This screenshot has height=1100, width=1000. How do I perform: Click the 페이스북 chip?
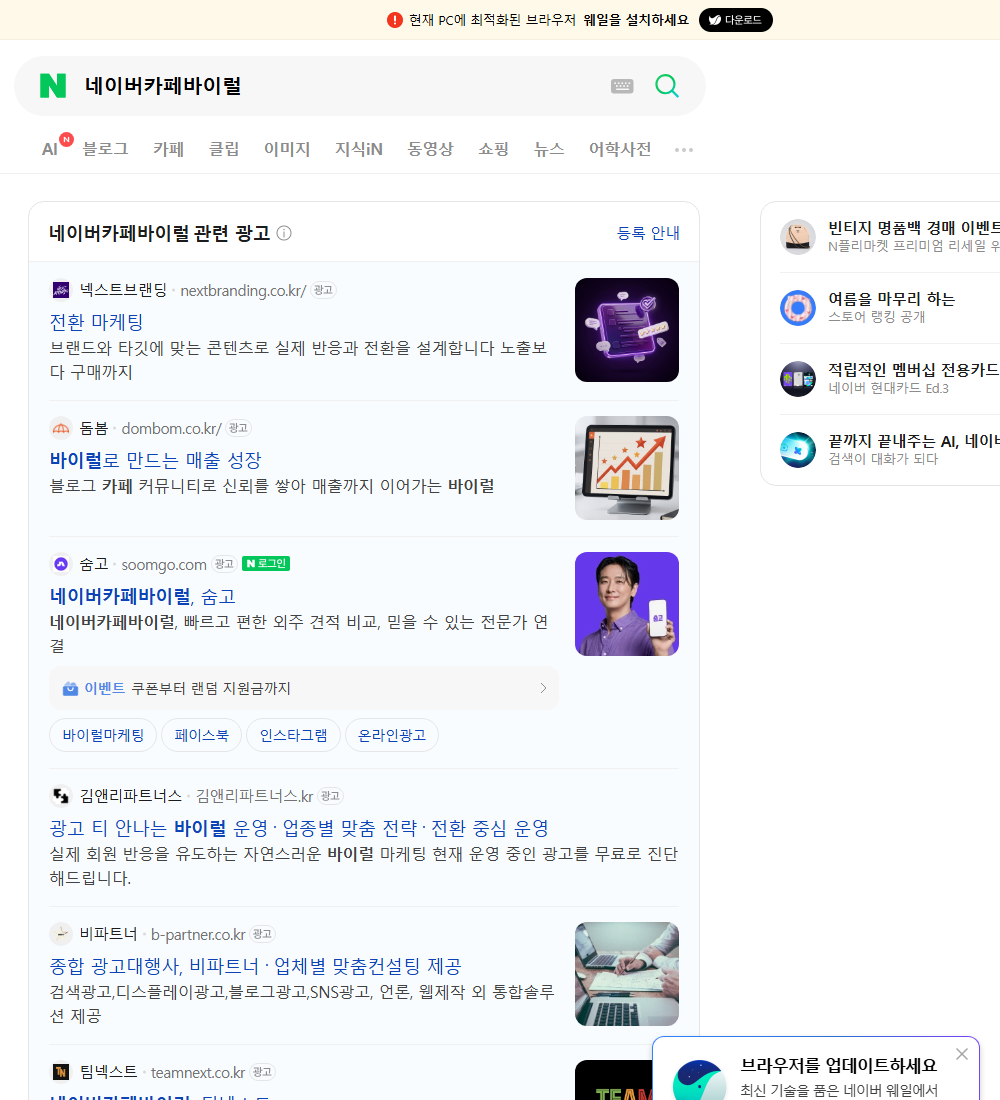(201, 735)
